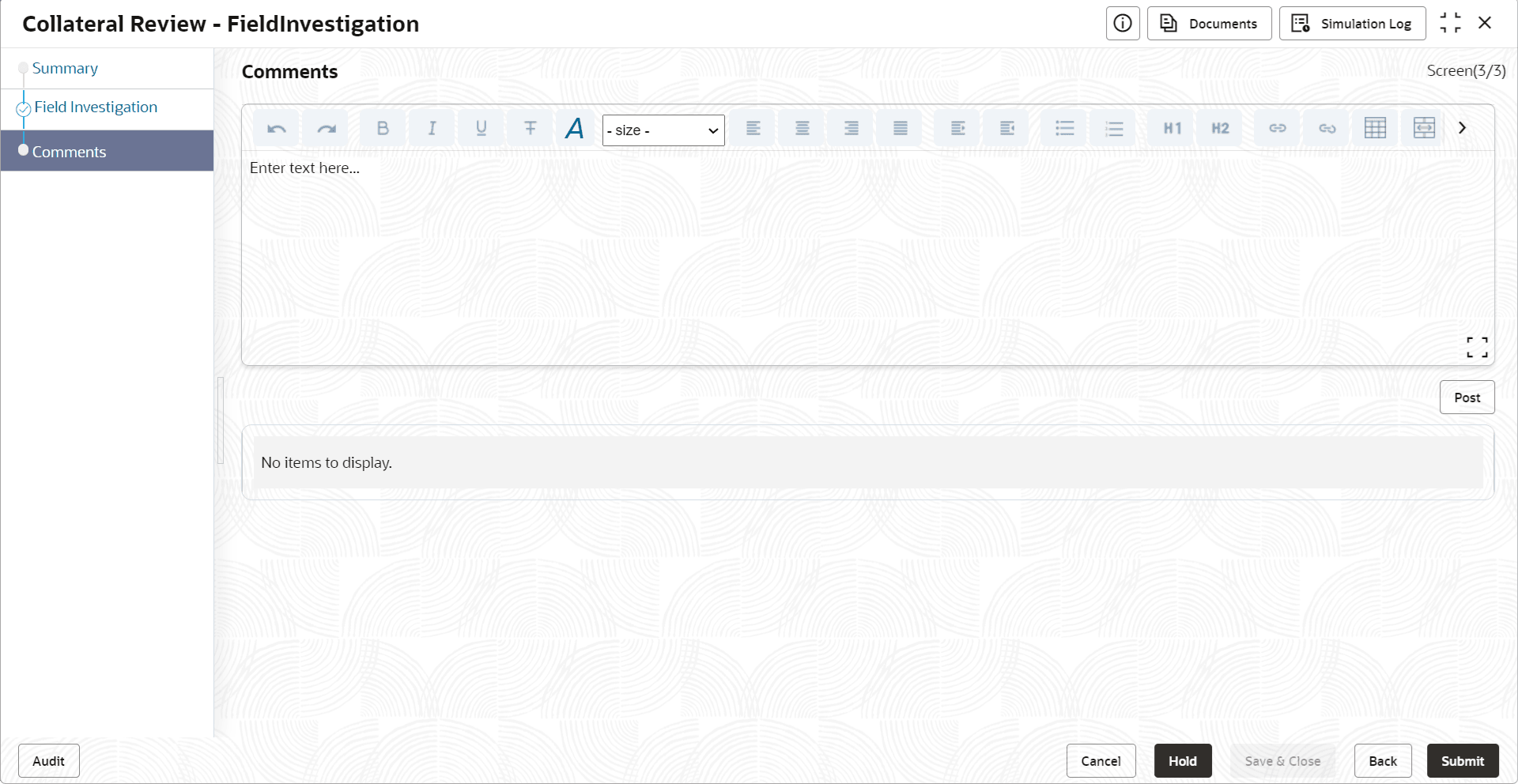The height and width of the screenshot is (784, 1518).
Task: Click the link icon beside the table icon
Action: coord(1327,128)
